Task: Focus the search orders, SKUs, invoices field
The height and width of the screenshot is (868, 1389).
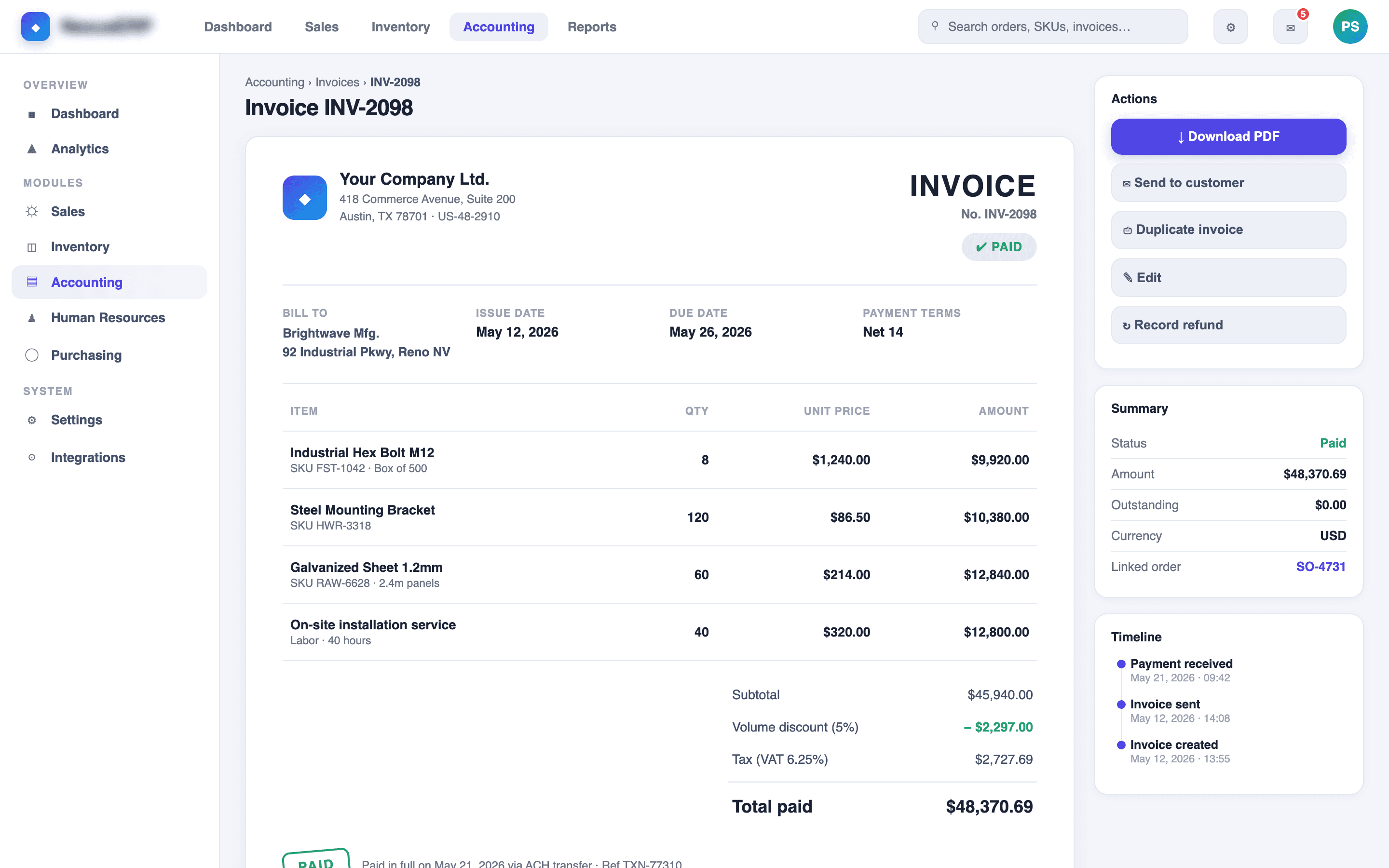Action: click(1053, 27)
